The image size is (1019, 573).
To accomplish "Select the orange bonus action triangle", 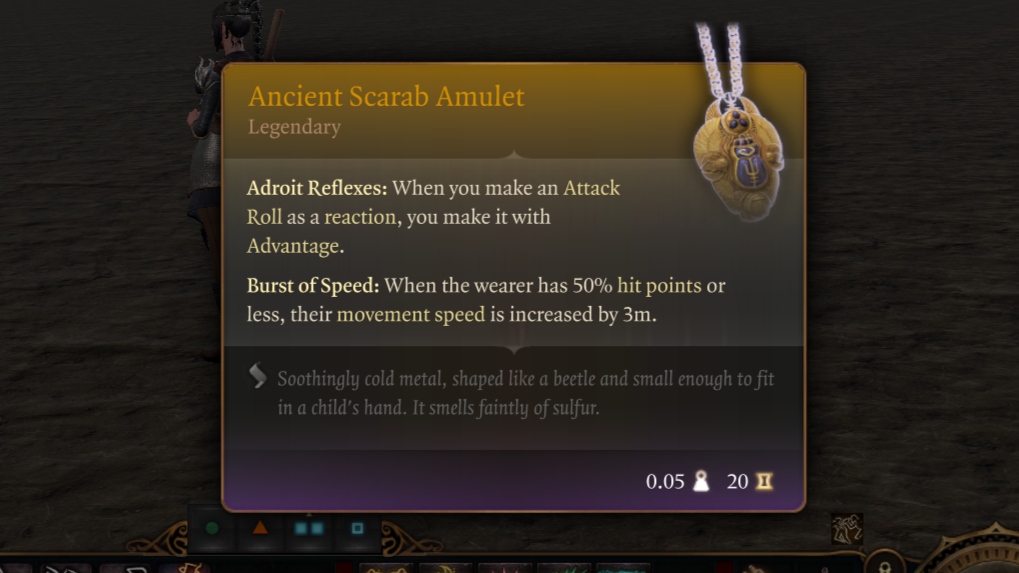I will pos(260,528).
